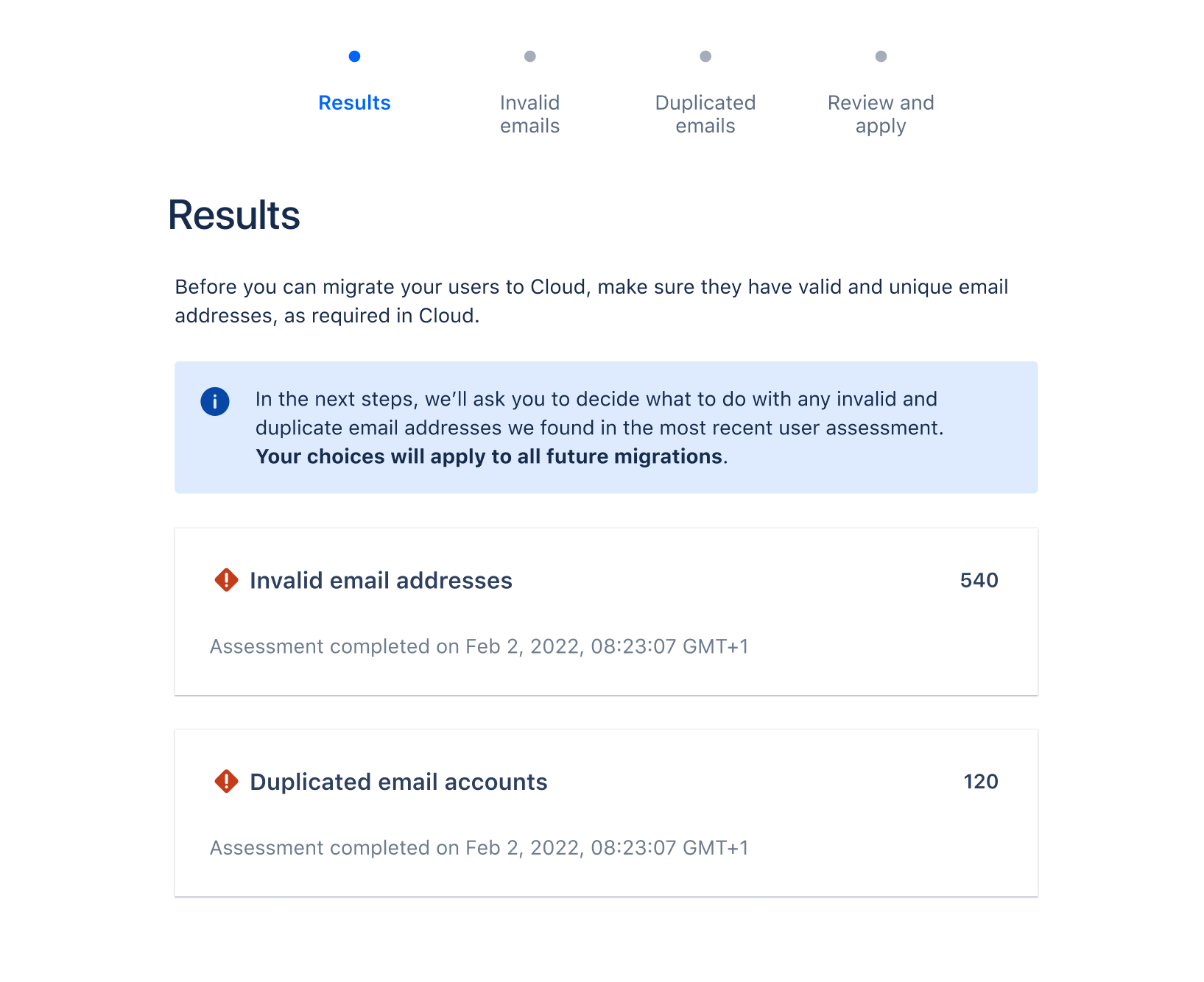This screenshot has width=1204, height=982.
Task: Switch to the Duplicated emails step
Action: tap(705, 114)
